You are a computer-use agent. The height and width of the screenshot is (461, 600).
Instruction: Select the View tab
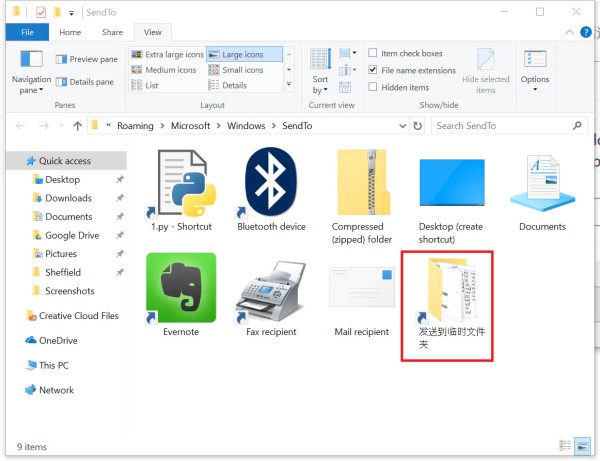click(152, 32)
